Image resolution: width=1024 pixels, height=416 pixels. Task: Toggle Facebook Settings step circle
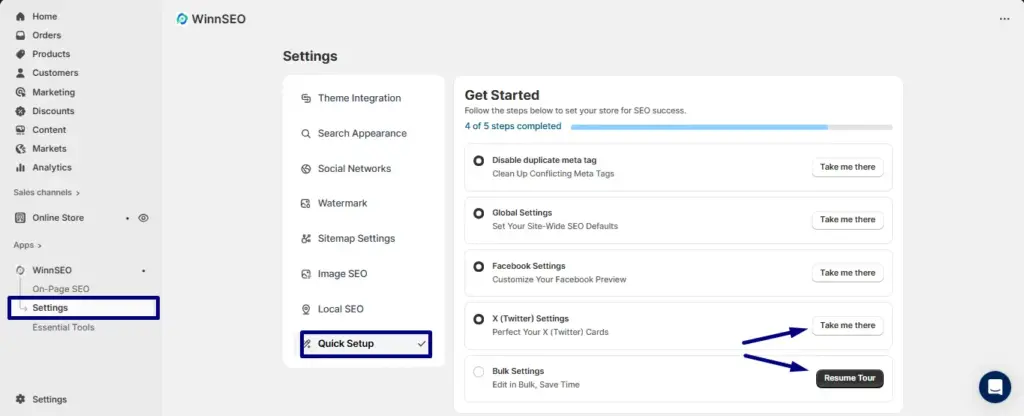(x=479, y=266)
